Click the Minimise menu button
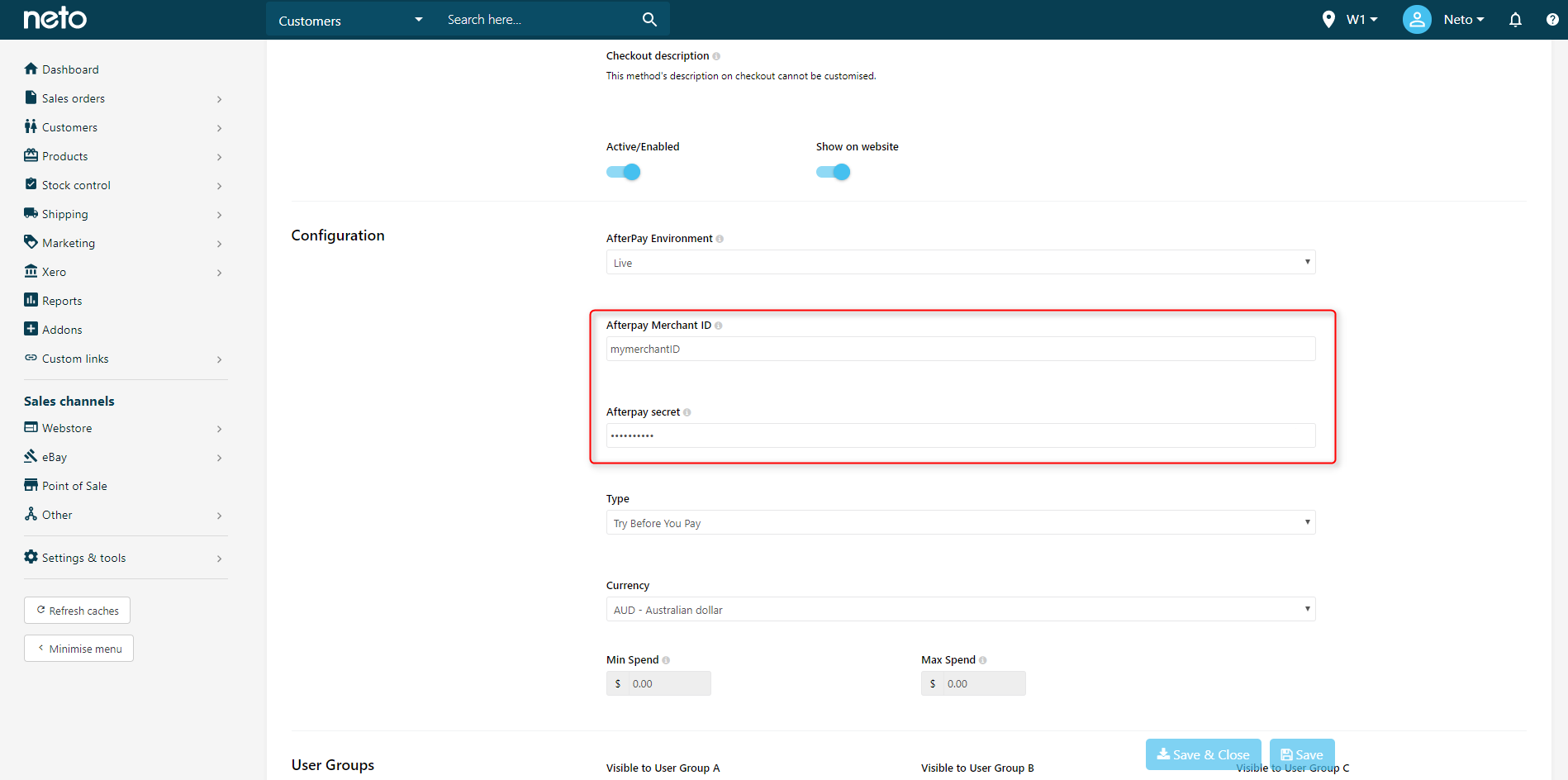 coord(78,649)
